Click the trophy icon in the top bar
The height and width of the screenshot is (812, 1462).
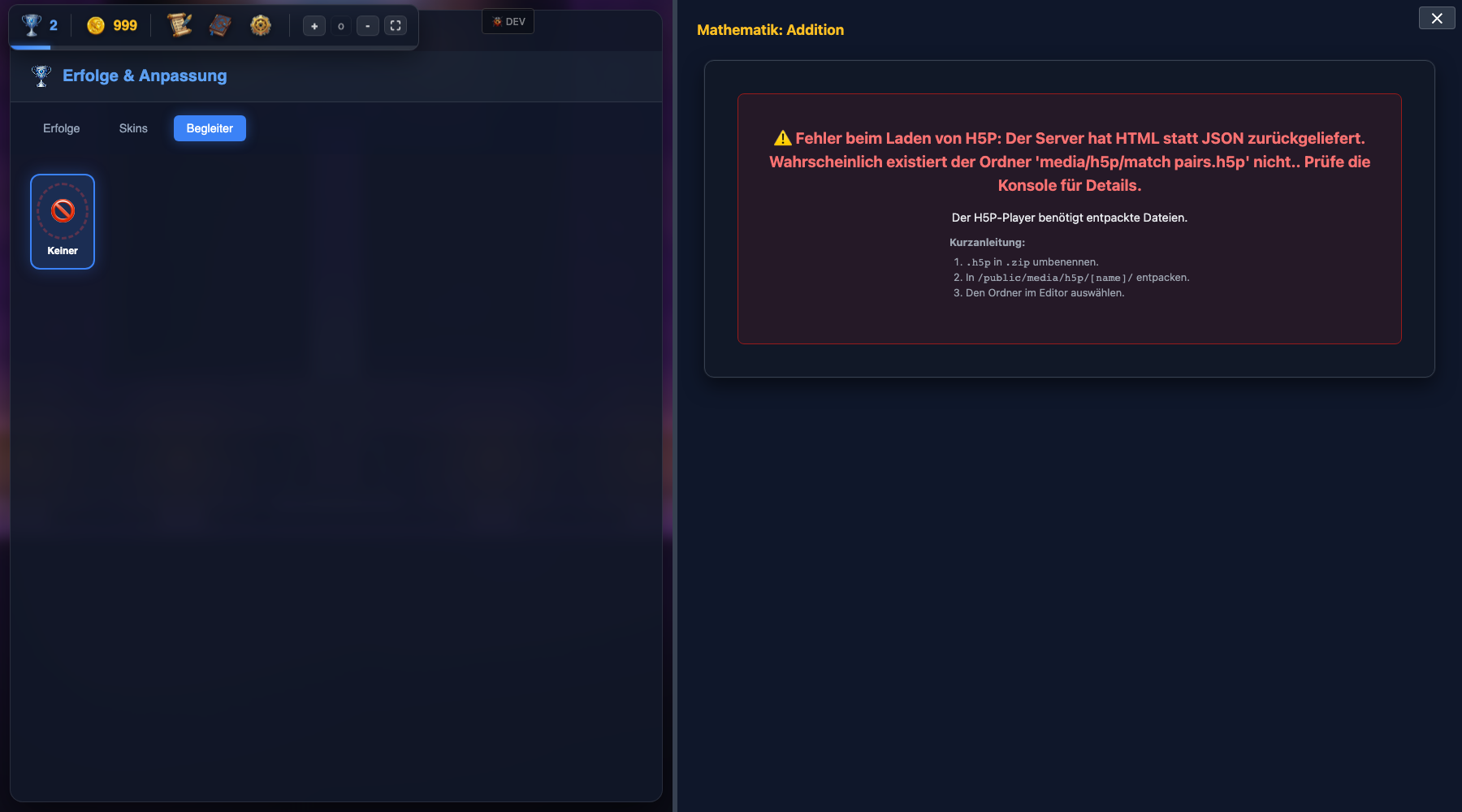coord(32,25)
